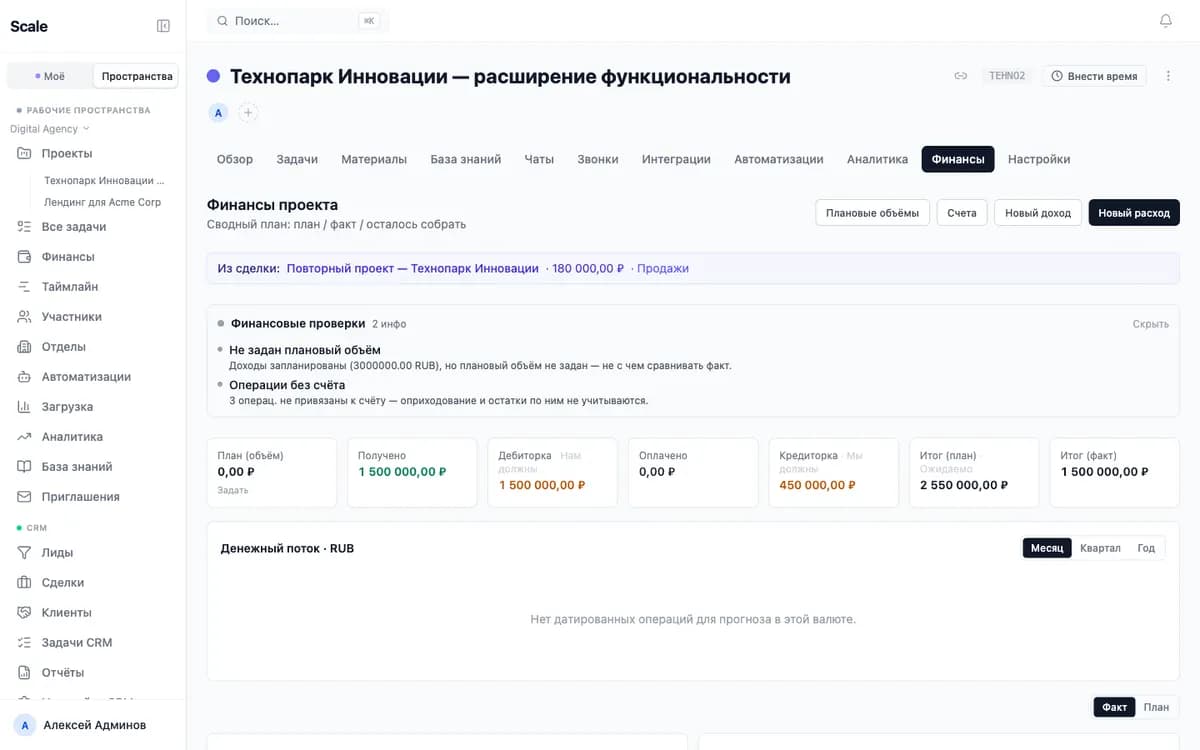Image resolution: width=1200 pixels, height=750 pixels.
Task: Select Год in the cash flow range
Action: pos(1146,548)
